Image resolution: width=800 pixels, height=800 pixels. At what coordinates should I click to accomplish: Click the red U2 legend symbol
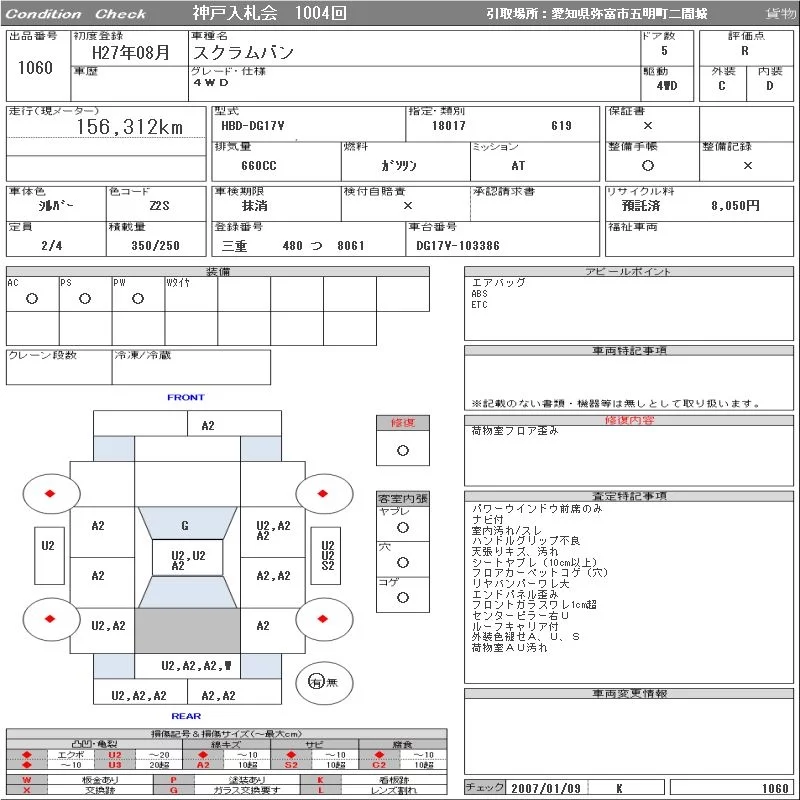click(x=115, y=755)
